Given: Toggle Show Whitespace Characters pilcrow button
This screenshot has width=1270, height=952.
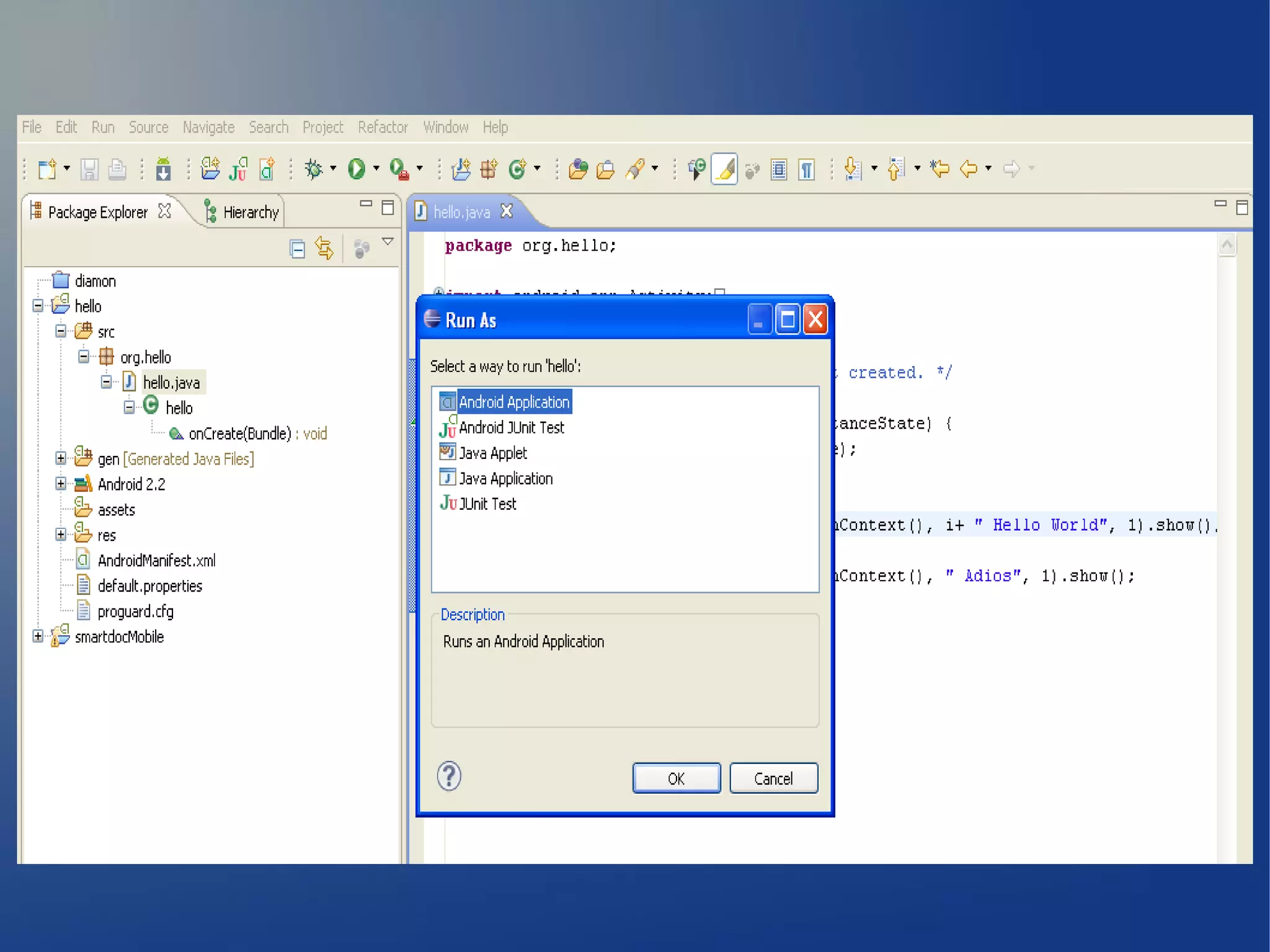Looking at the screenshot, I should coord(807,169).
